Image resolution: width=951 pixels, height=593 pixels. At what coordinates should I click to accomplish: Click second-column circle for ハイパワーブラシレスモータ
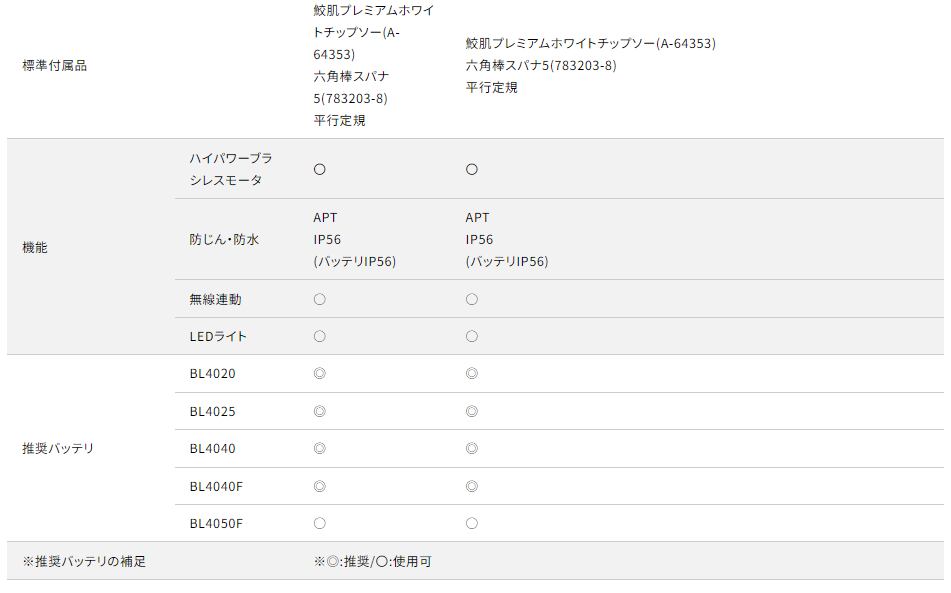point(471,169)
